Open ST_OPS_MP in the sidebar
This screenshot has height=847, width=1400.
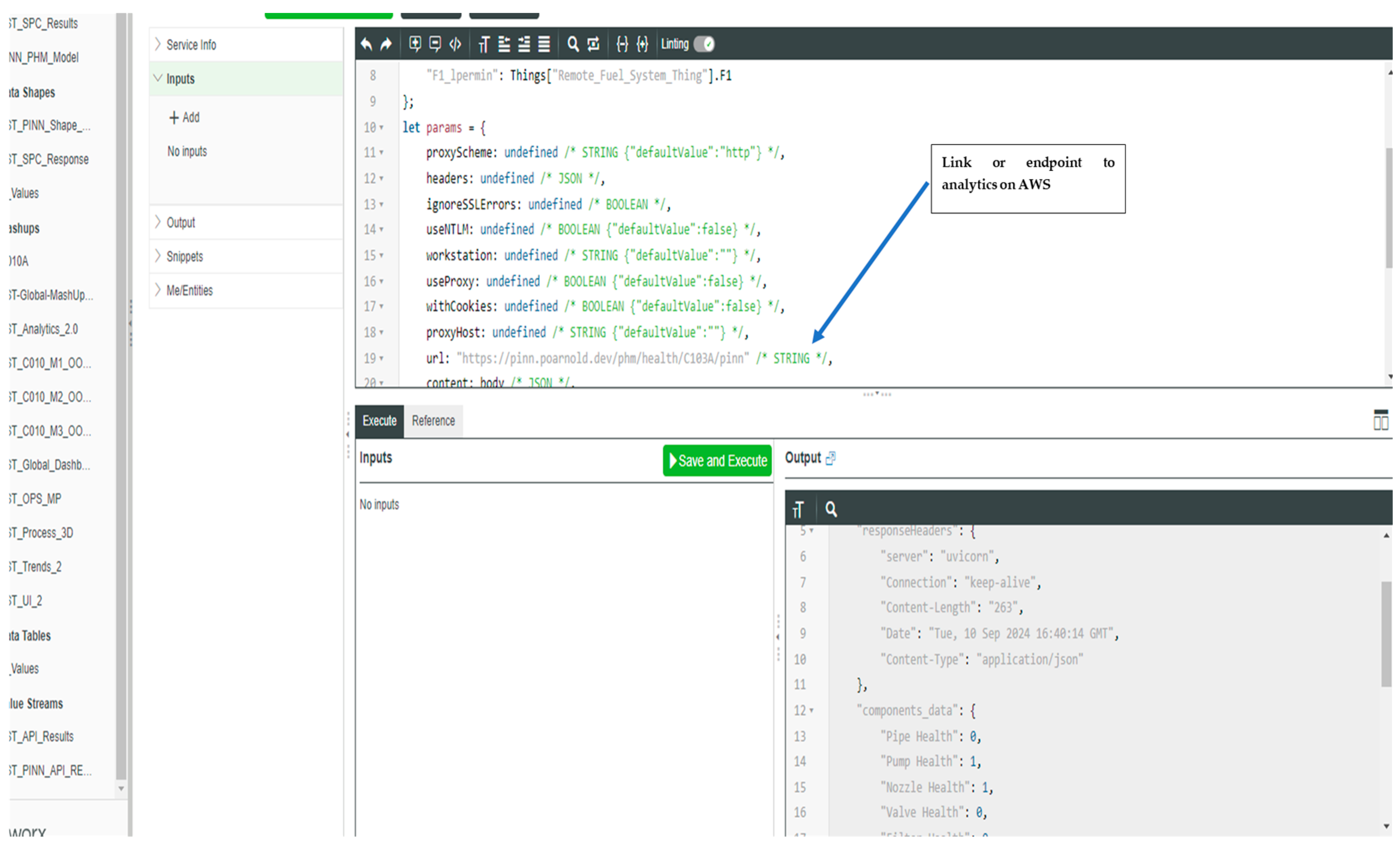(x=34, y=499)
